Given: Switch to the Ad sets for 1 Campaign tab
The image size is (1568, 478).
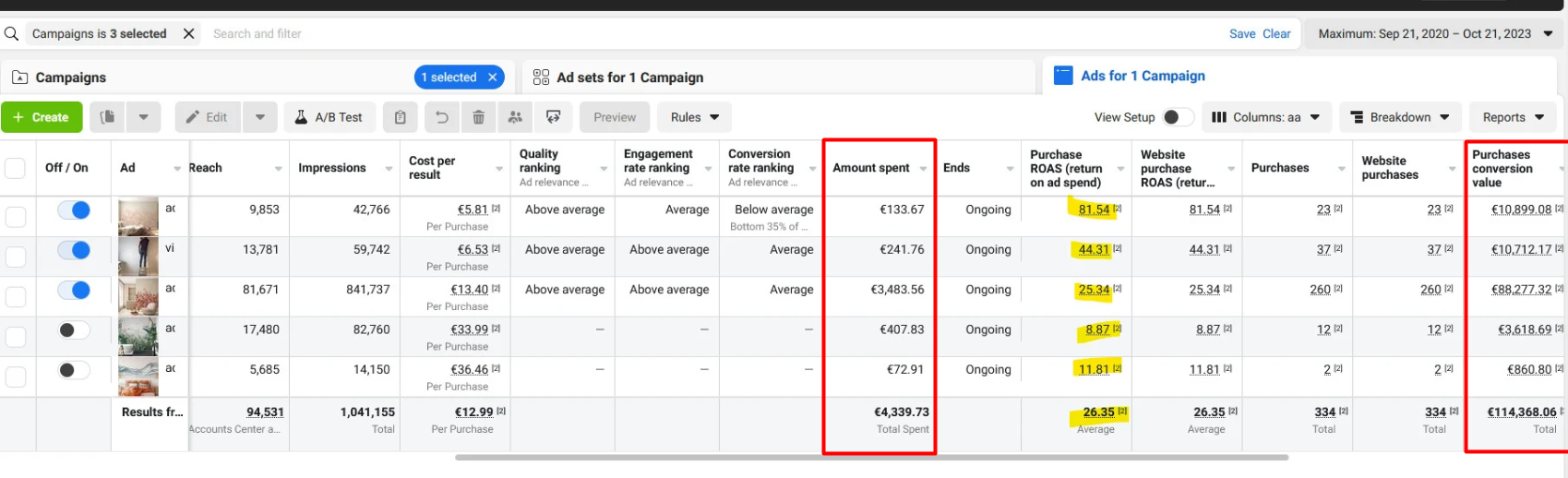Looking at the screenshot, I should [629, 78].
